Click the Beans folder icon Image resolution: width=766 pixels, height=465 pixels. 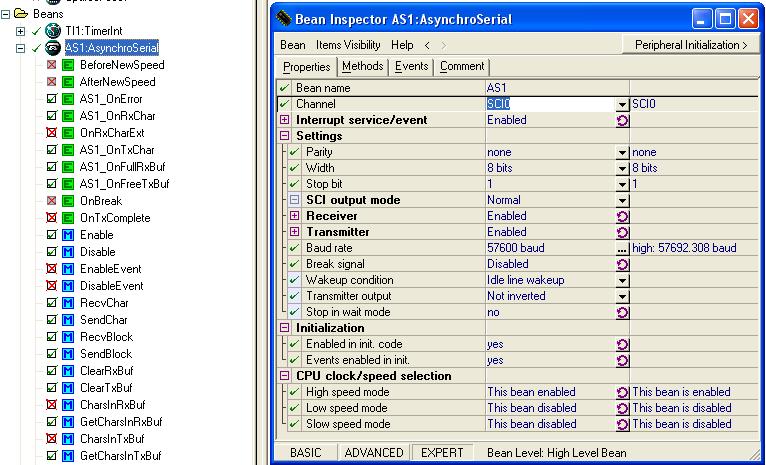pyautogui.click(x=21, y=14)
